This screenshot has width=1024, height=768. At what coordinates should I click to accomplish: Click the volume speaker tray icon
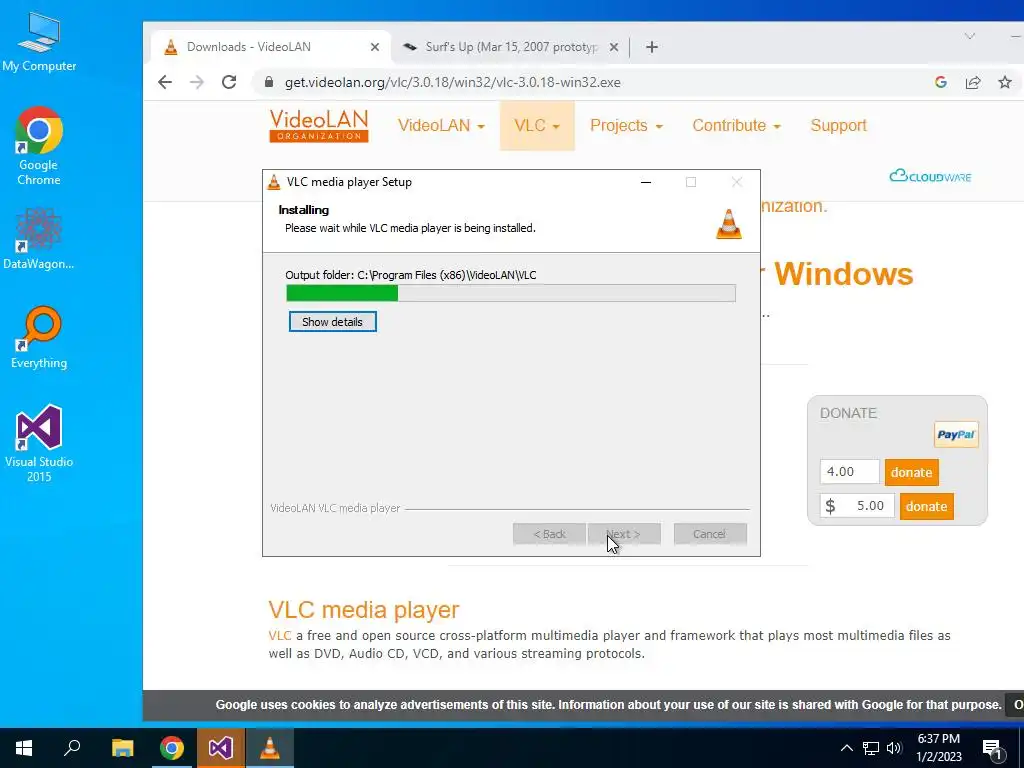894,748
